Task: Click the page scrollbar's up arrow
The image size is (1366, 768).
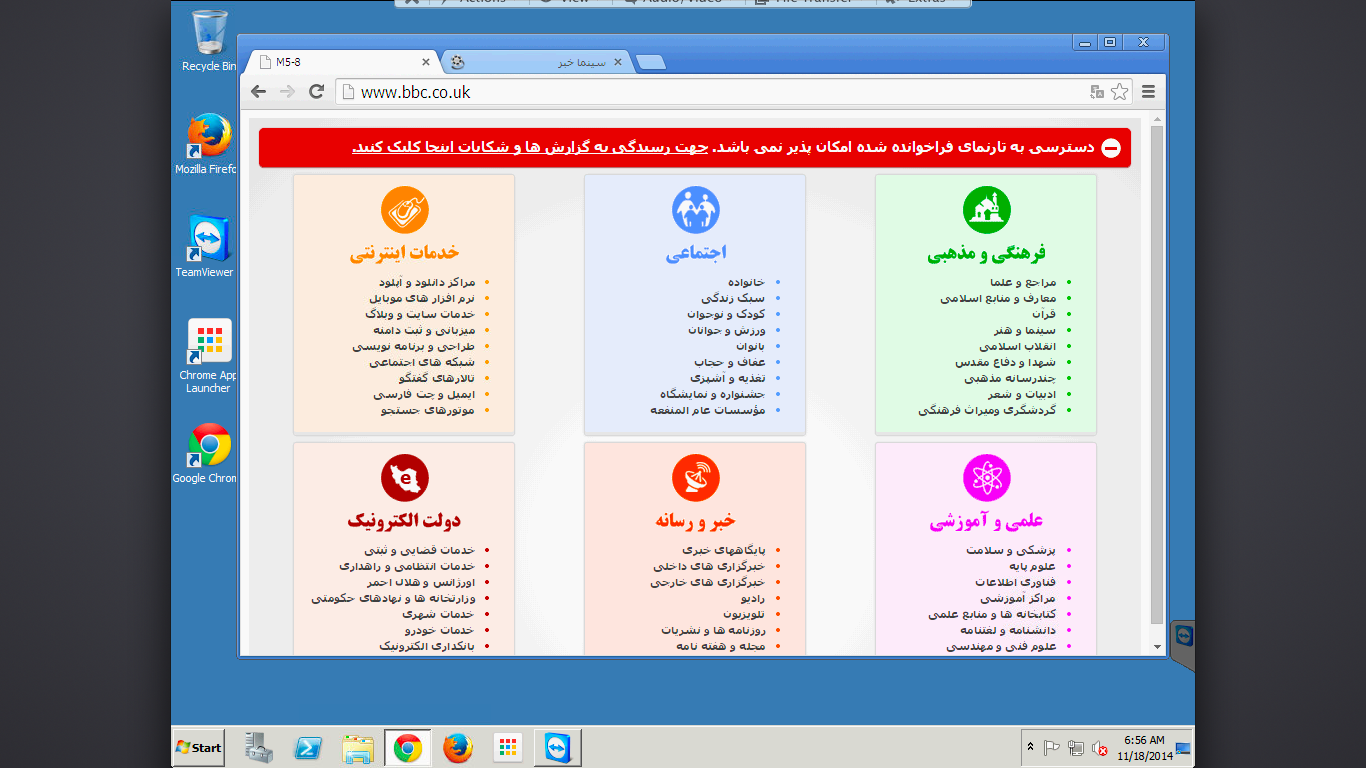Action: coord(1158,120)
